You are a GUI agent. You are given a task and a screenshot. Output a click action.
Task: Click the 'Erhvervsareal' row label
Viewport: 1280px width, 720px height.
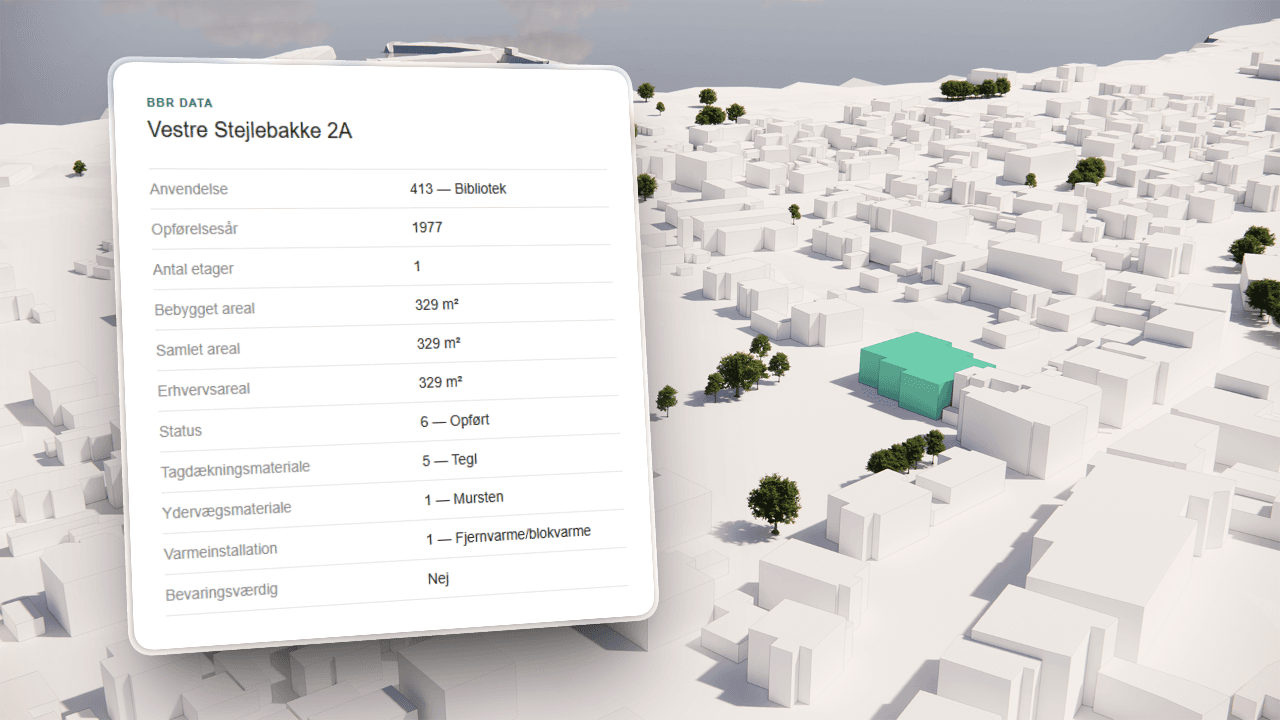pyautogui.click(x=204, y=390)
